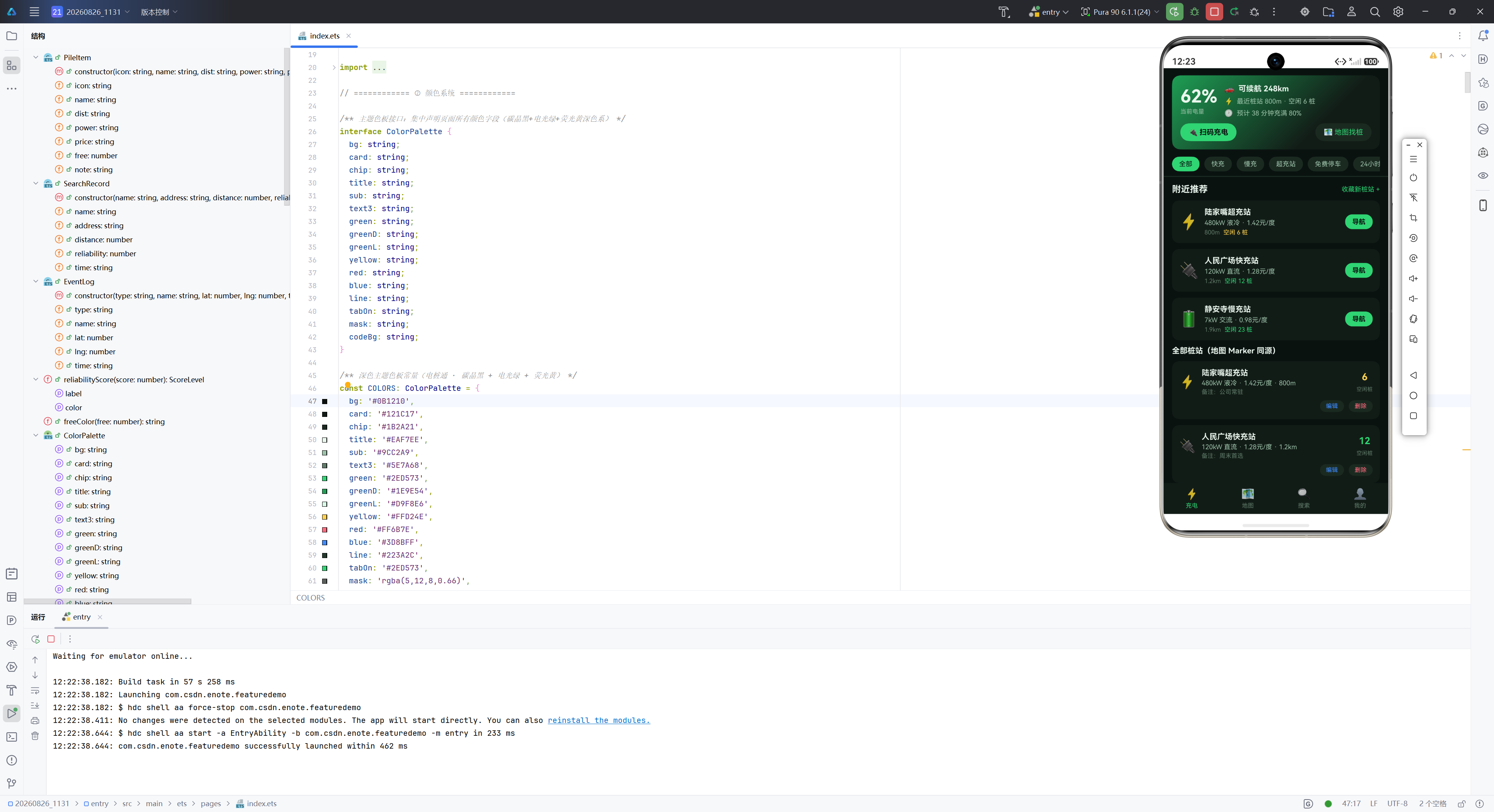The height and width of the screenshot is (812, 1494).
Task: Tap the 扫码充电 button in emulator
Action: pos(1208,132)
